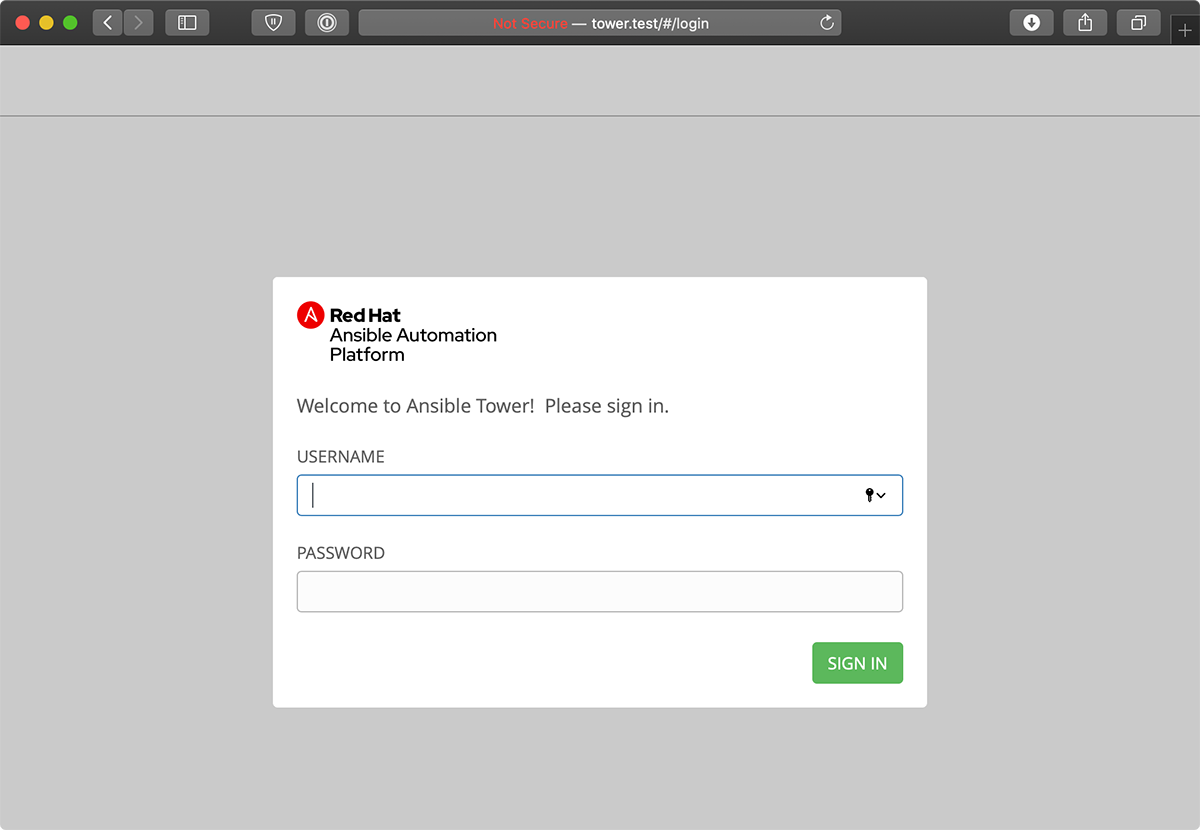
Task: Focus the Password input field
Action: coord(600,591)
